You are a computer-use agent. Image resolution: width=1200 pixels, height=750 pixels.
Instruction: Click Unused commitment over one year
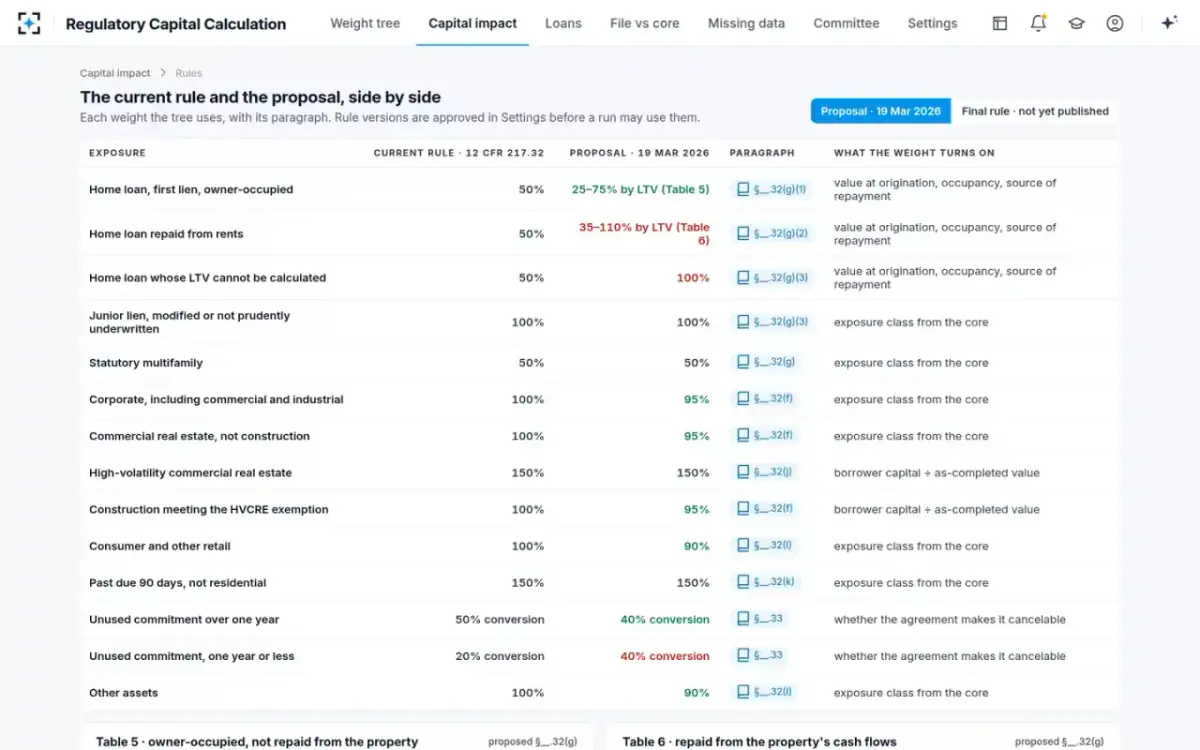pos(184,619)
